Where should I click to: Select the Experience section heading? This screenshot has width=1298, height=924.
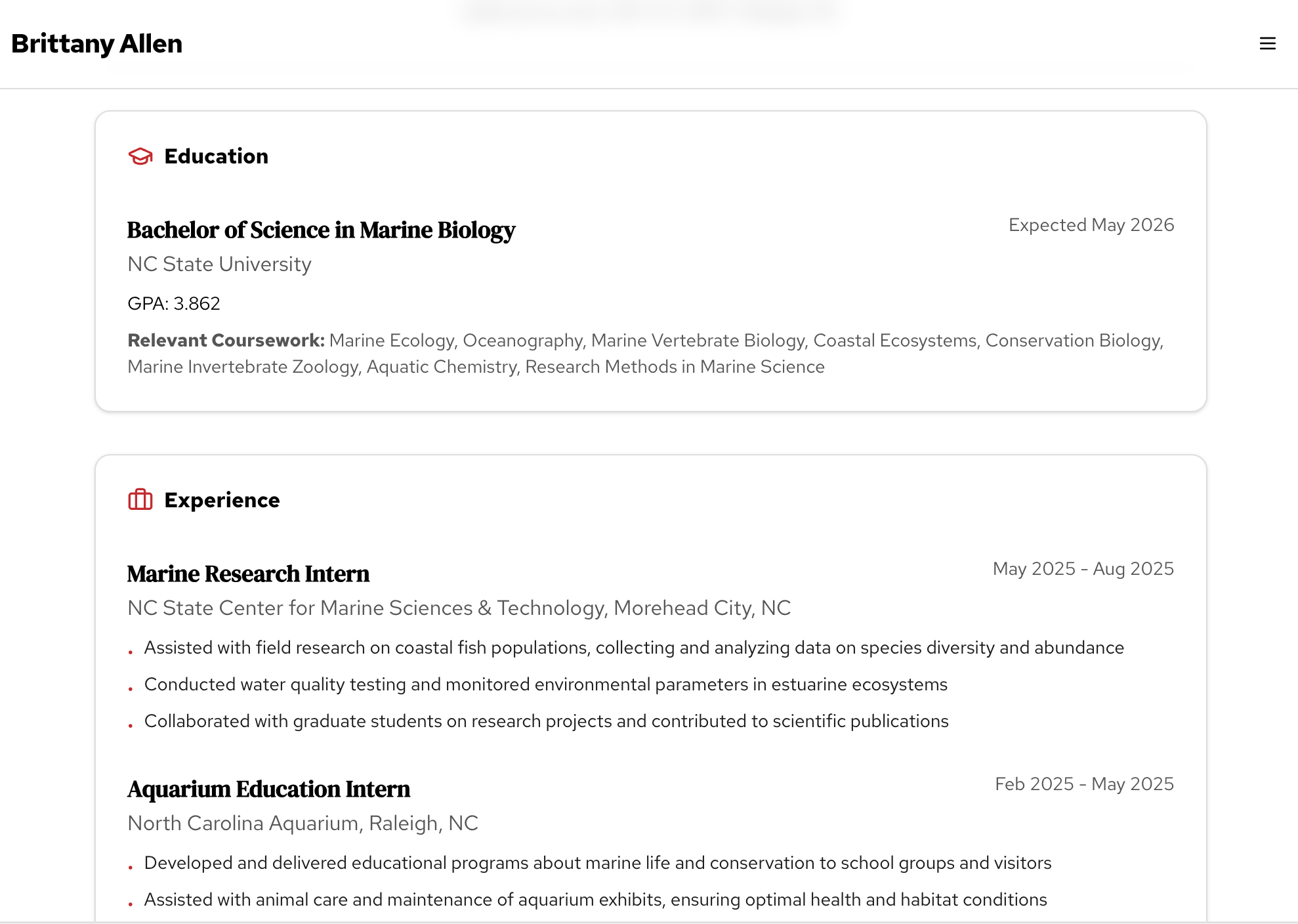coord(221,500)
